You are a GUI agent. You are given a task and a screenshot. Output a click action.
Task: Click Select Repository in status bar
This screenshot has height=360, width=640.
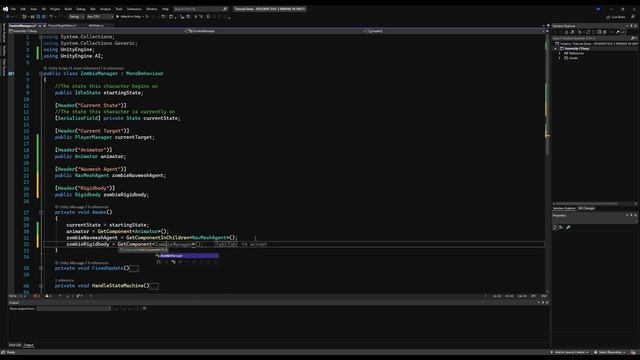(609, 352)
